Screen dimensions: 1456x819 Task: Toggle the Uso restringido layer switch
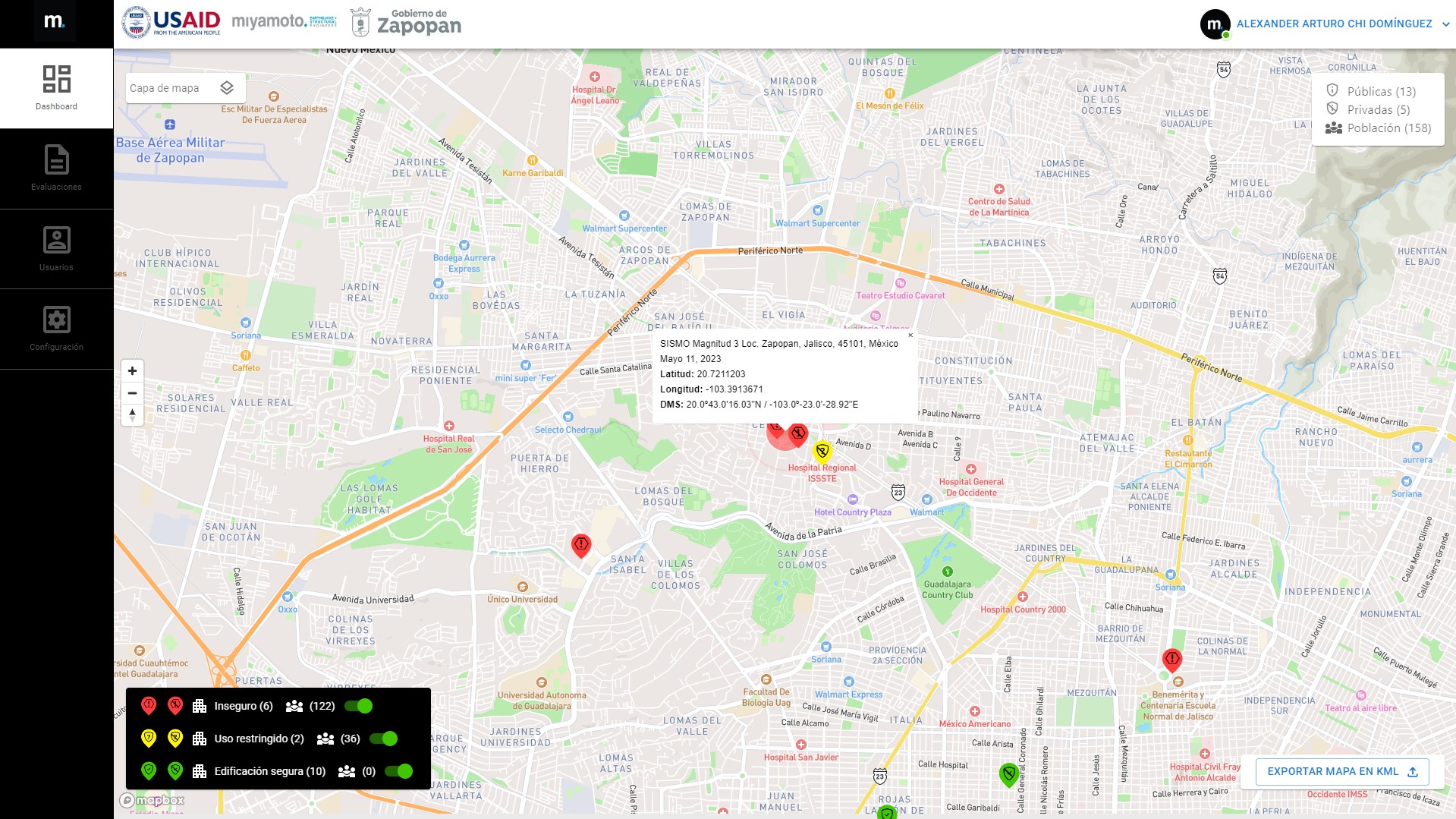[384, 739]
